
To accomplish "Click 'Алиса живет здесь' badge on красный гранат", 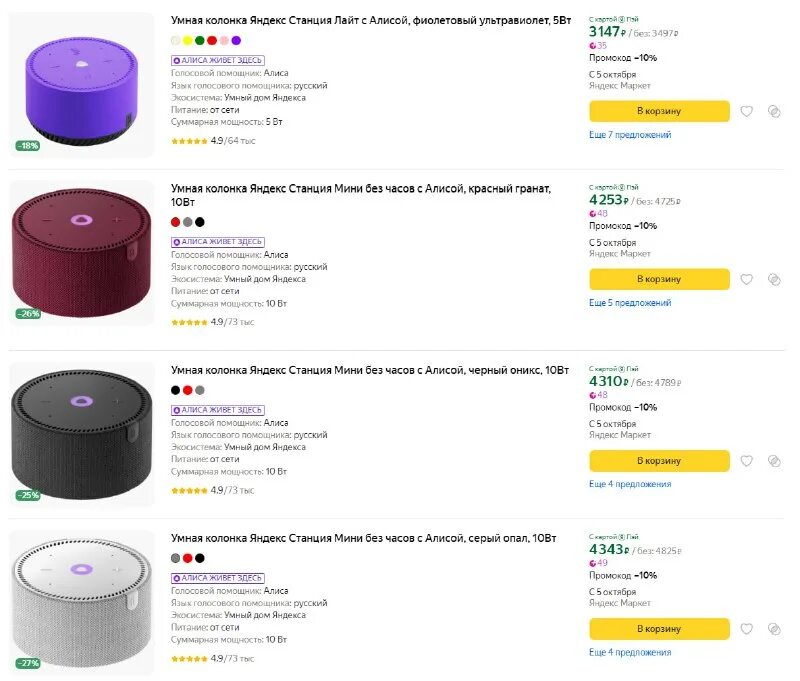I will pyautogui.click(x=218, y=242).
